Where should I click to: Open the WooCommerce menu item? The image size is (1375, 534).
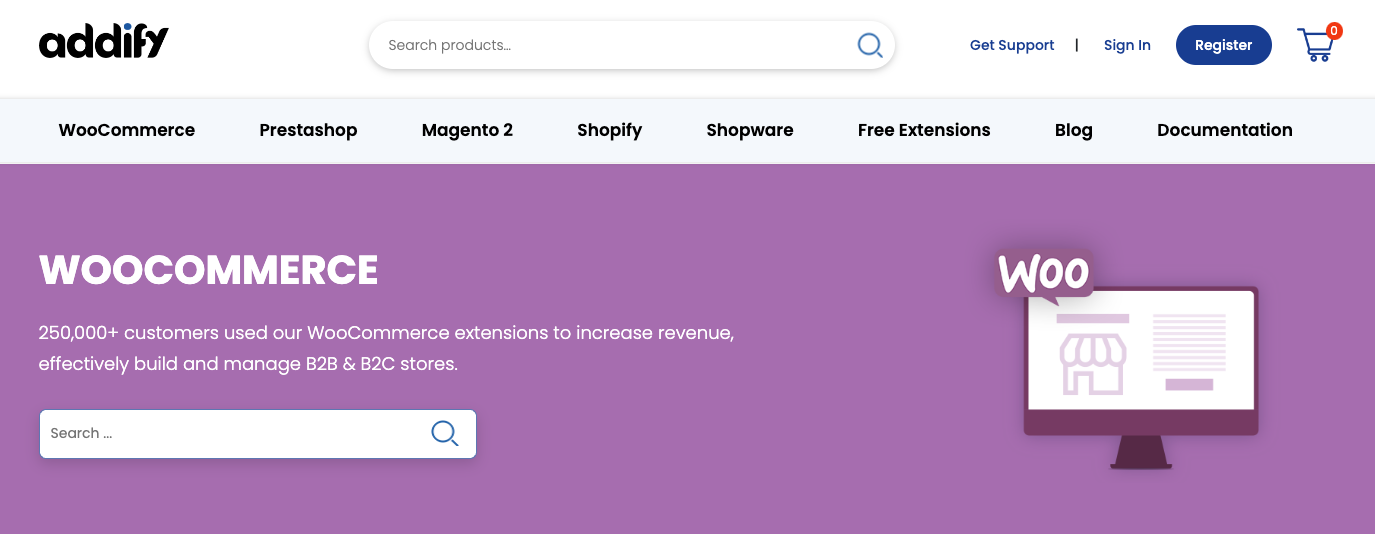tap(127, 130)
